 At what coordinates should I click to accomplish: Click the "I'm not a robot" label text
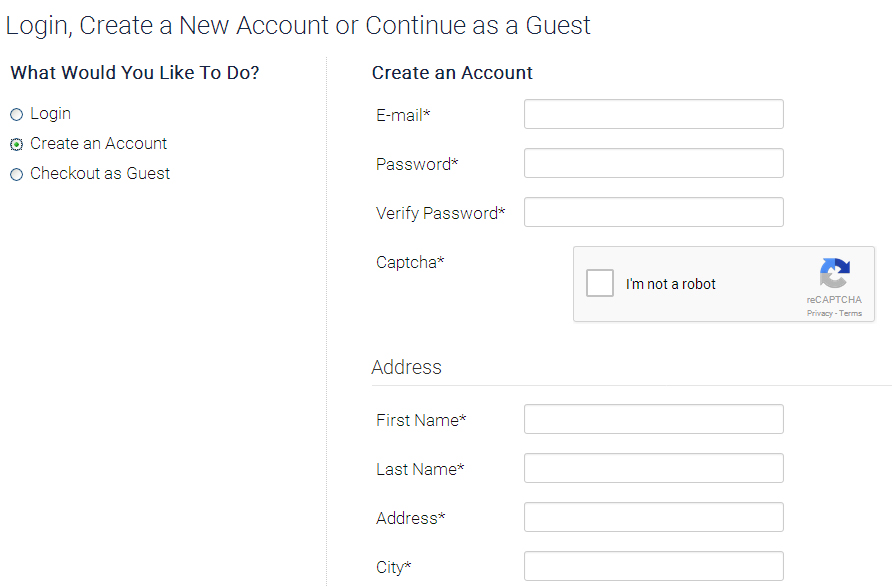671,284
